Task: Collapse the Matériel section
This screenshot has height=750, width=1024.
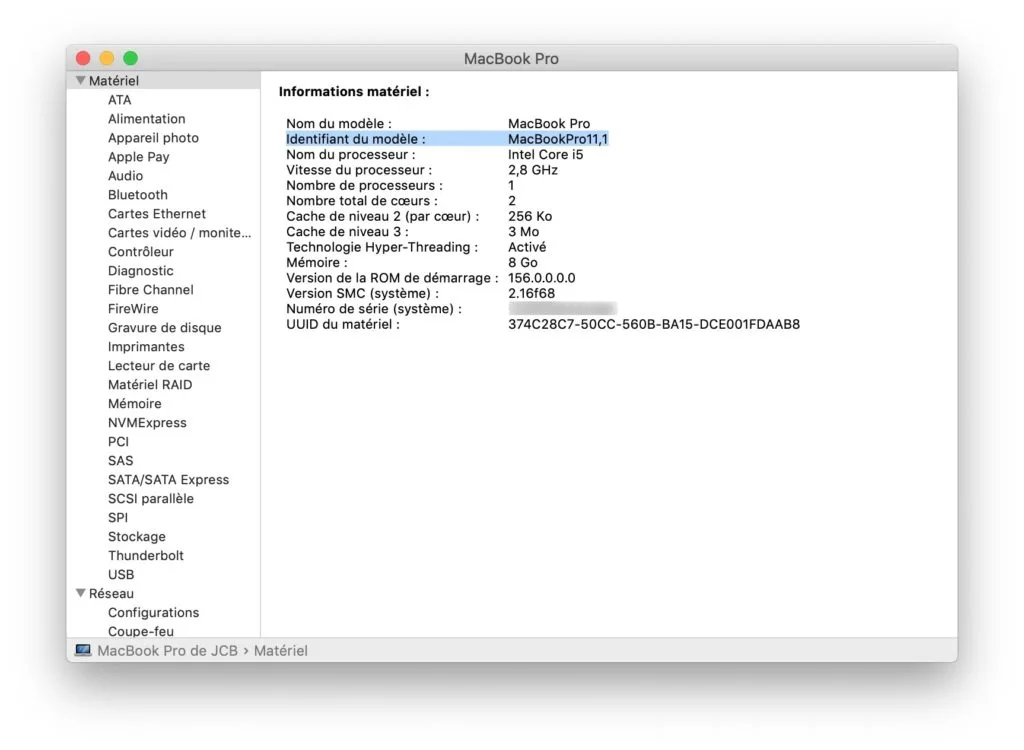Action: pos(81,80)
